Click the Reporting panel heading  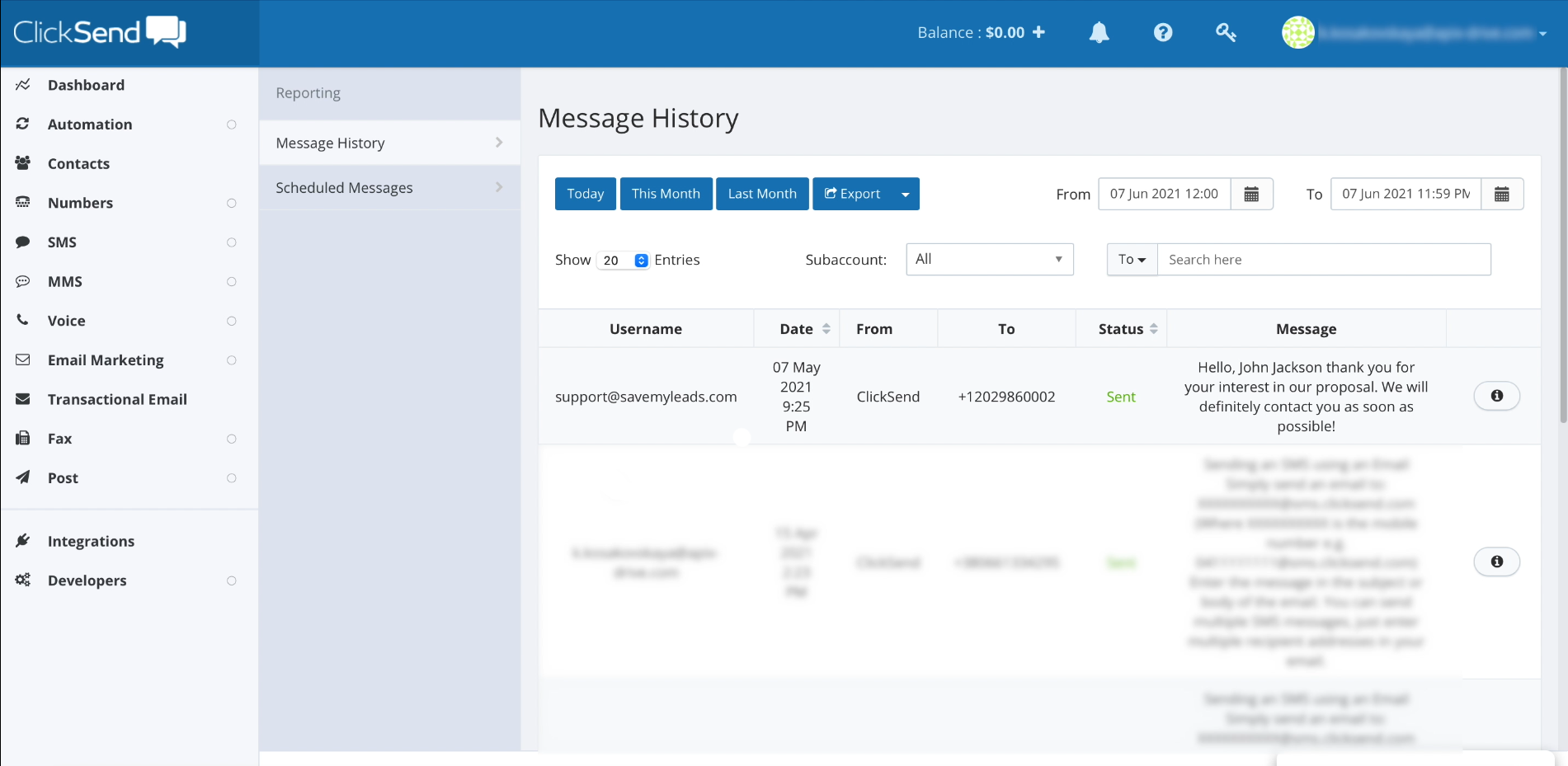308,93
